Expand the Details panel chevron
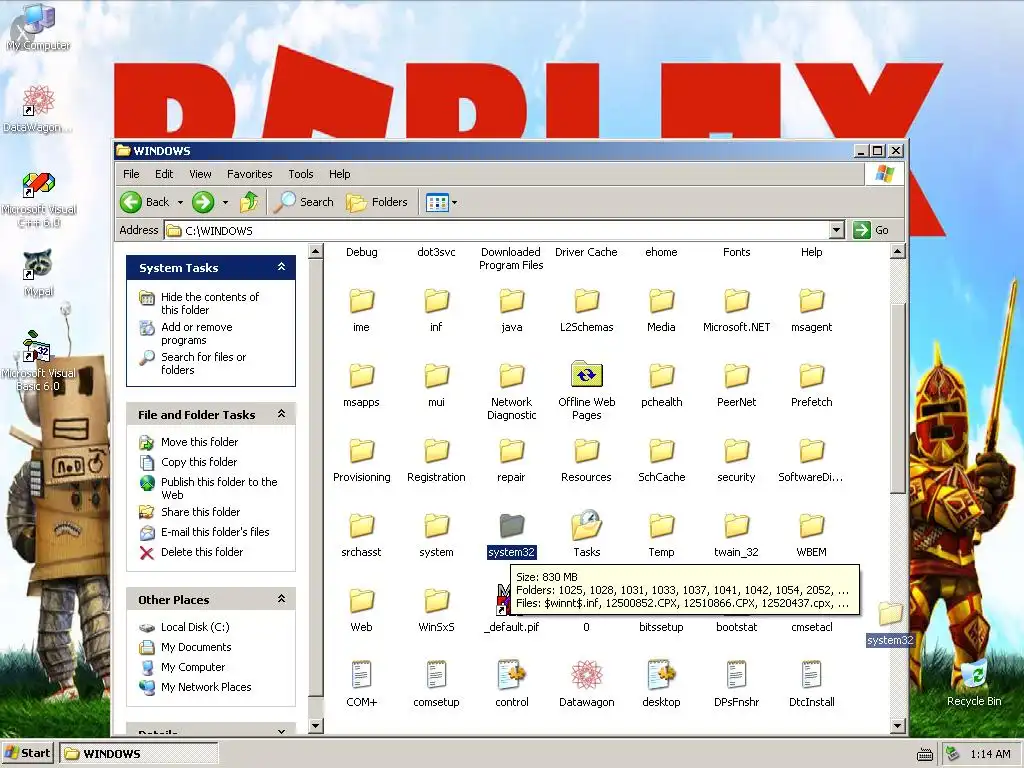Image resolution: width=1024 pixels, height=768 pixels. click(281, 731)
